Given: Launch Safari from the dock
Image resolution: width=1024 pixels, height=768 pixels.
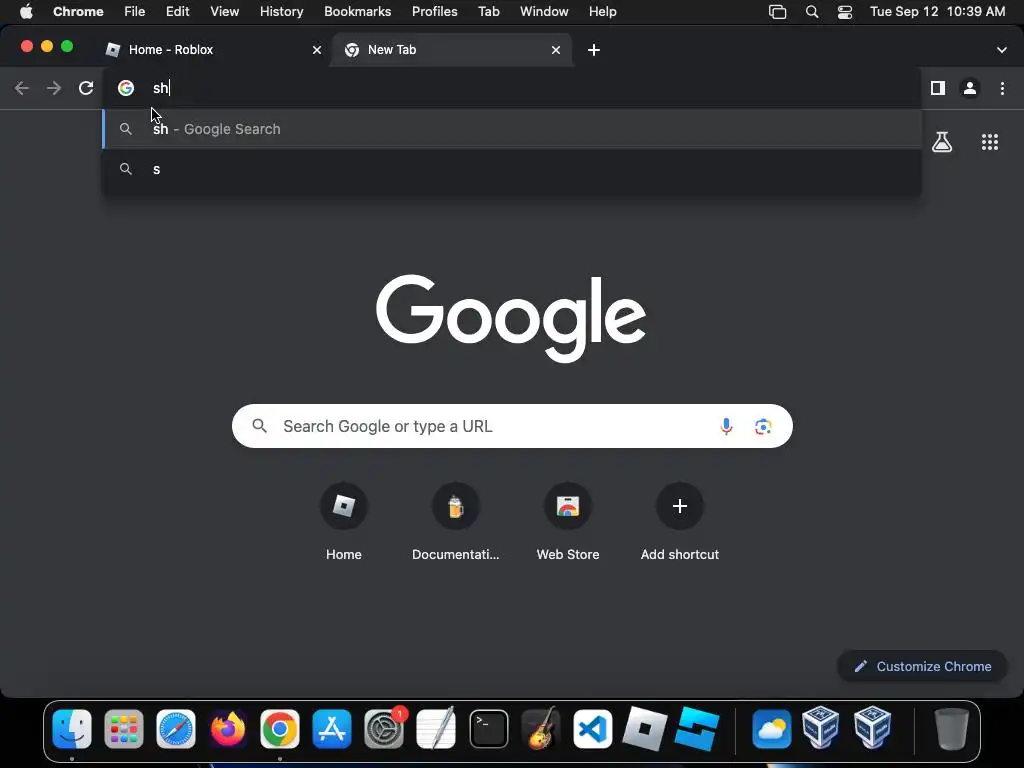Looking at the screenshot, I should pos(176,729).
